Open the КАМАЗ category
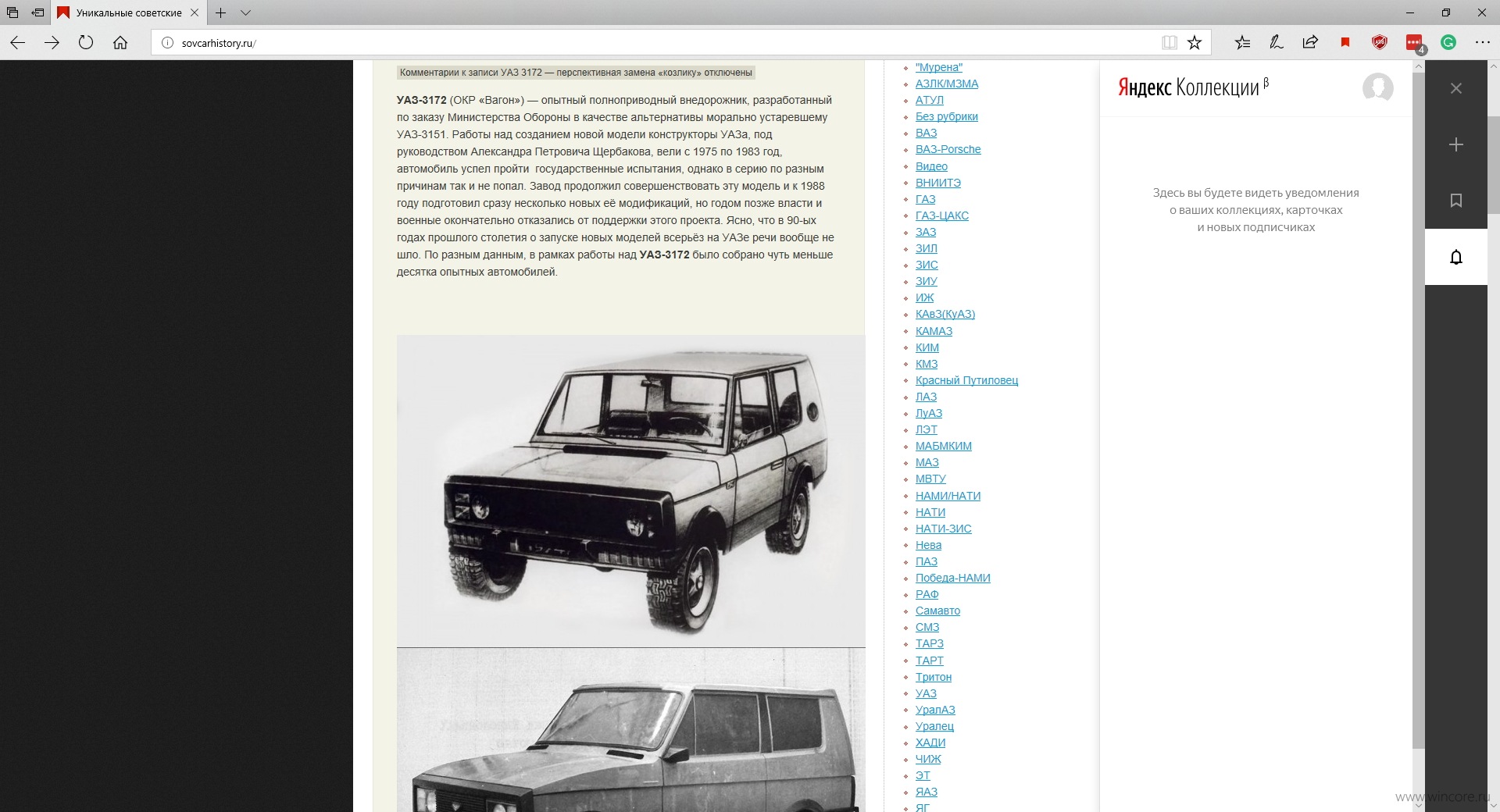1500x812 pixels. tap(934, 331)
